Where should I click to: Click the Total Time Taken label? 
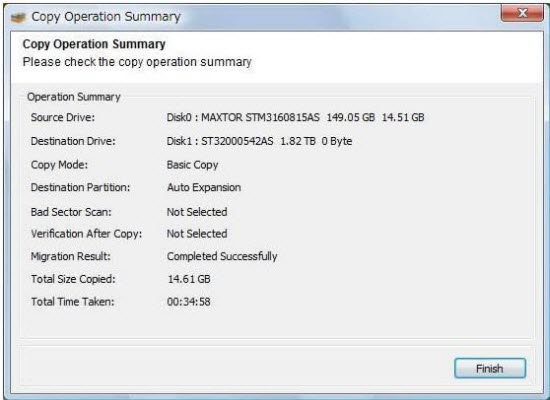coord(73,302)
